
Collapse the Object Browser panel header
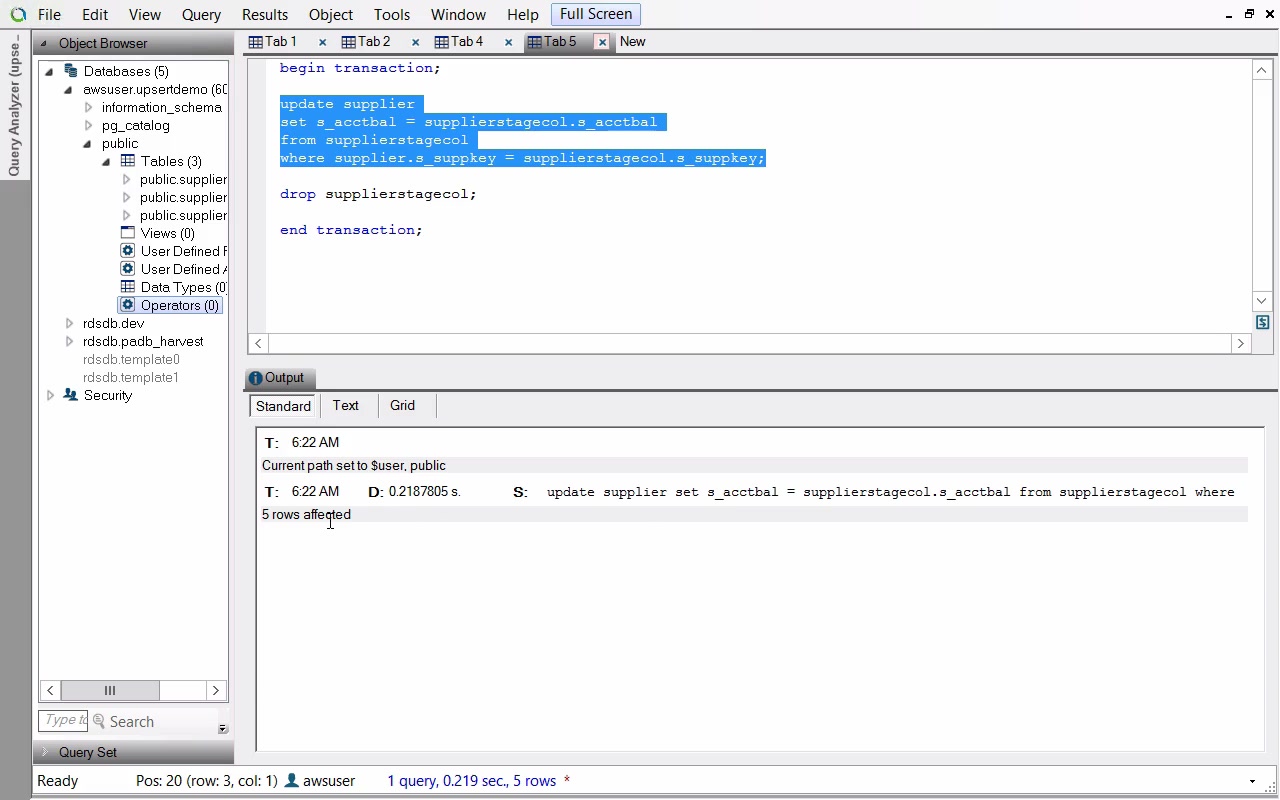point(44,44)
